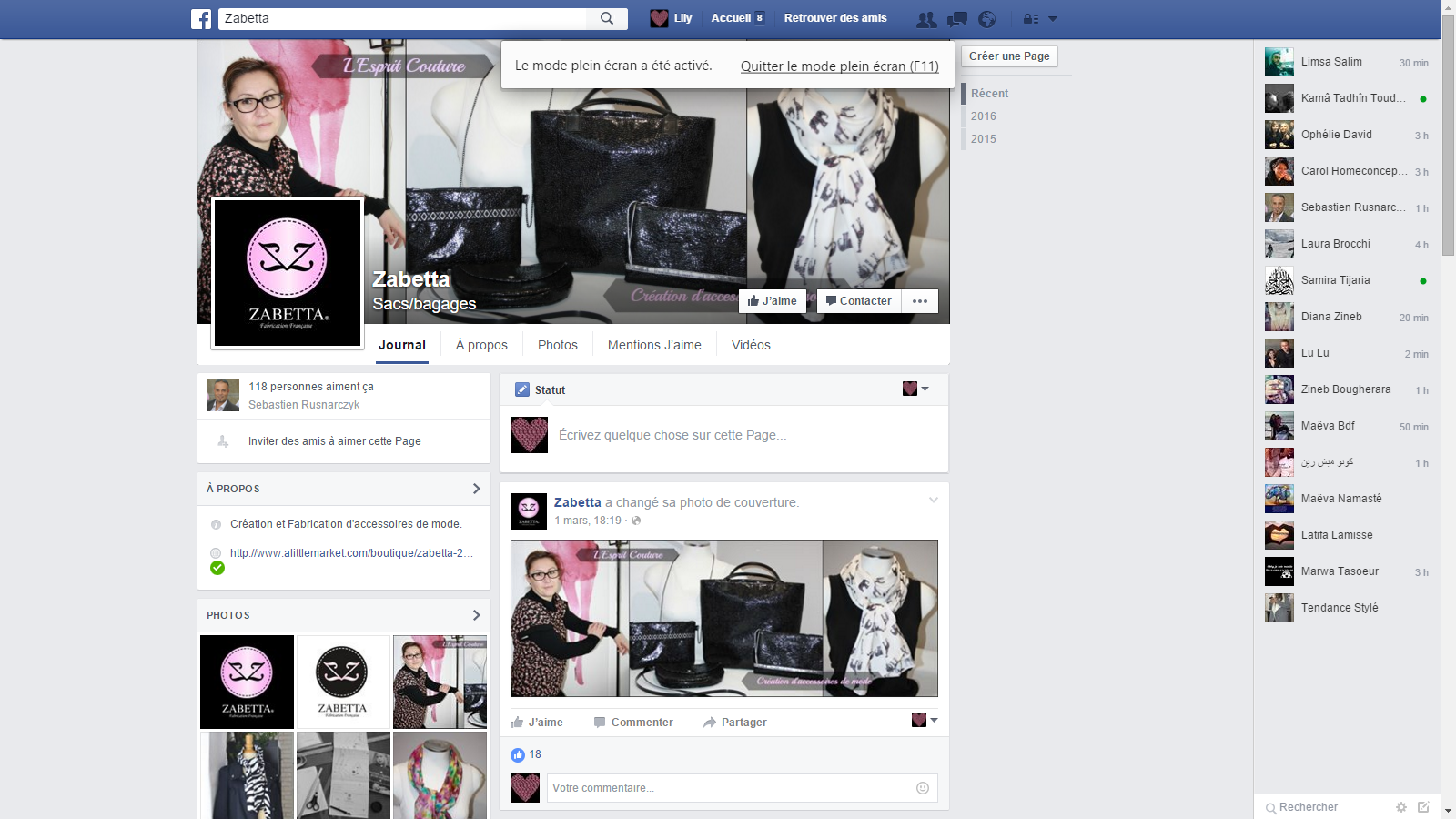1456x819 pixels.
Task: Click the colorful scarf photo thumbnail
Action: coord(440,775)
